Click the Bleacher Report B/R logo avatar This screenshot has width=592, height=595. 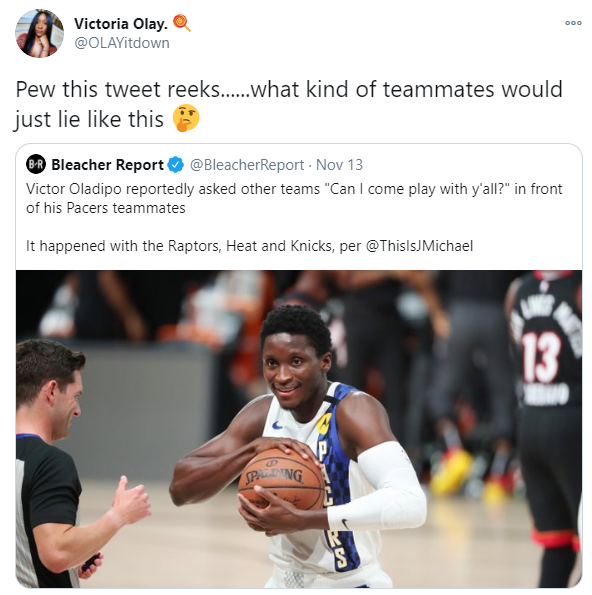36,165
